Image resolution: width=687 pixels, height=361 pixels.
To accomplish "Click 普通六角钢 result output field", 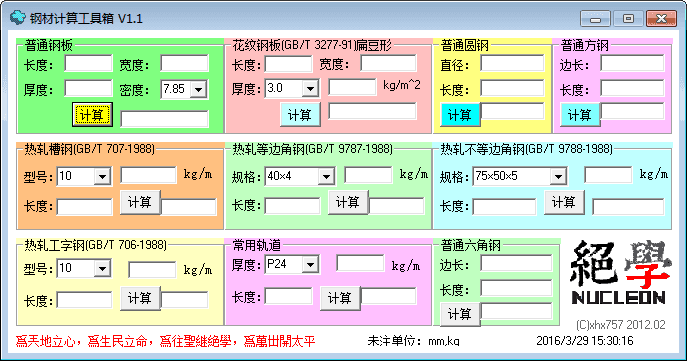I will coord(516,311).
